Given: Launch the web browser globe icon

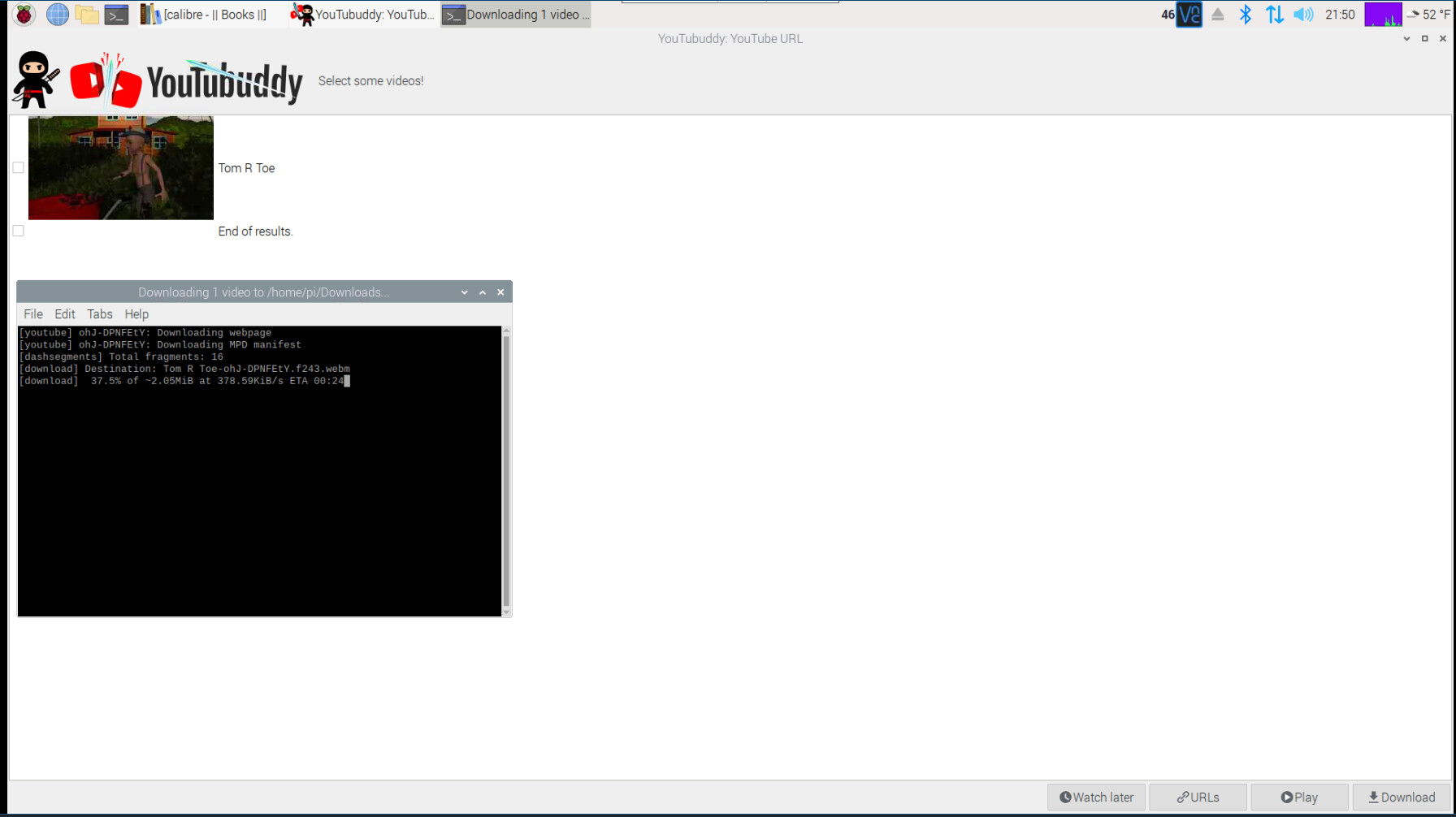Looking at the screenshot, I should (57, 15).
